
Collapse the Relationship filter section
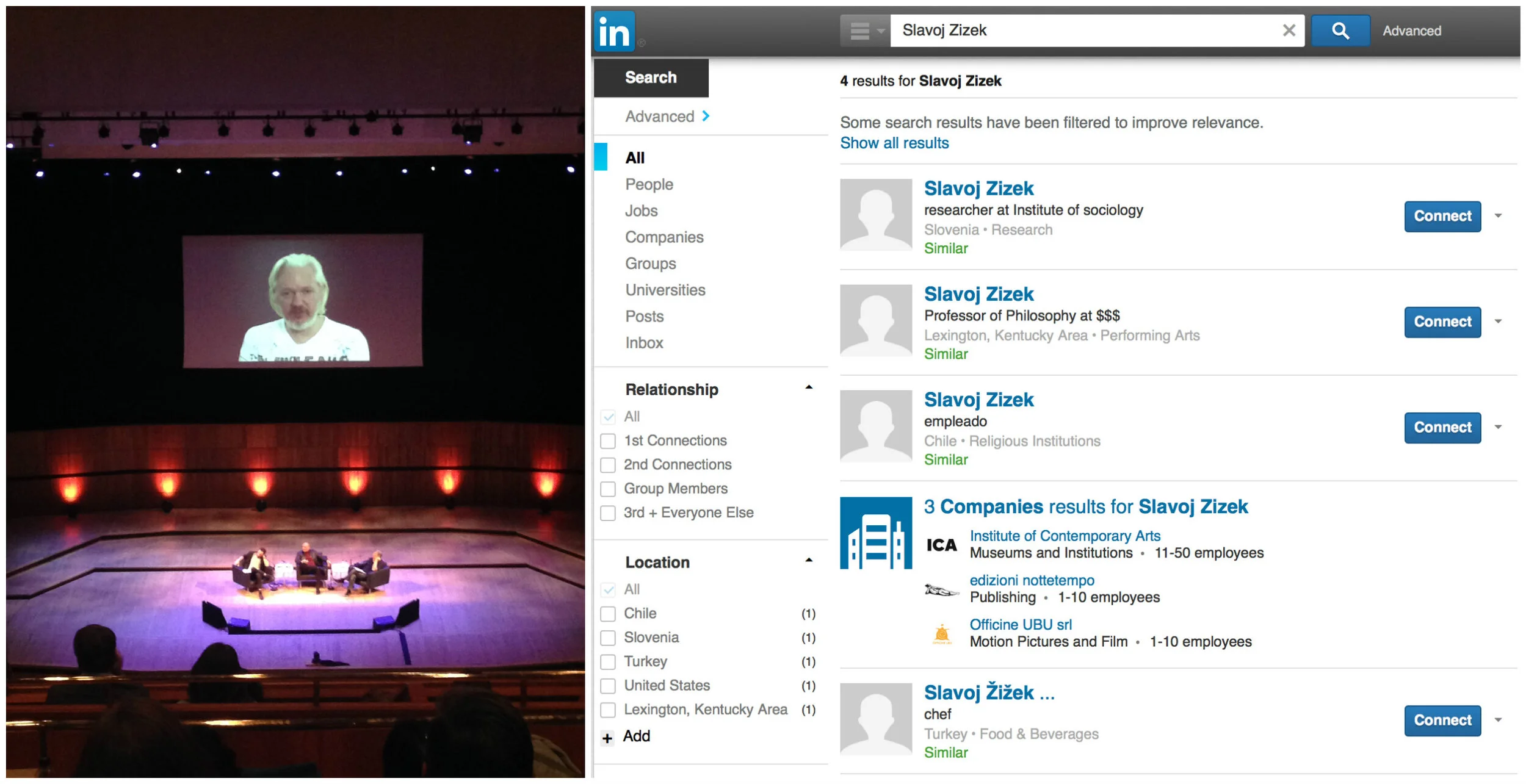pos(809,388)
